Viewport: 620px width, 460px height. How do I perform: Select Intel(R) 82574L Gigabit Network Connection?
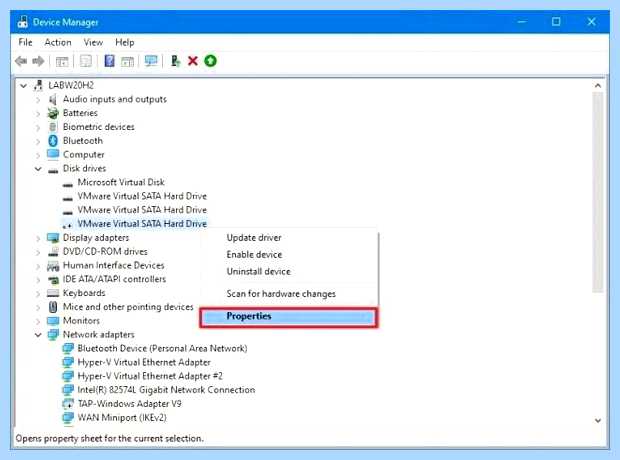166,390
